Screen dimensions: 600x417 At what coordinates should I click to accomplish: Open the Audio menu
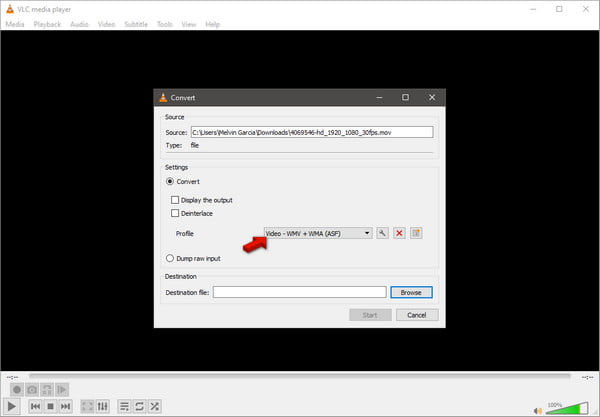point(79,24)
